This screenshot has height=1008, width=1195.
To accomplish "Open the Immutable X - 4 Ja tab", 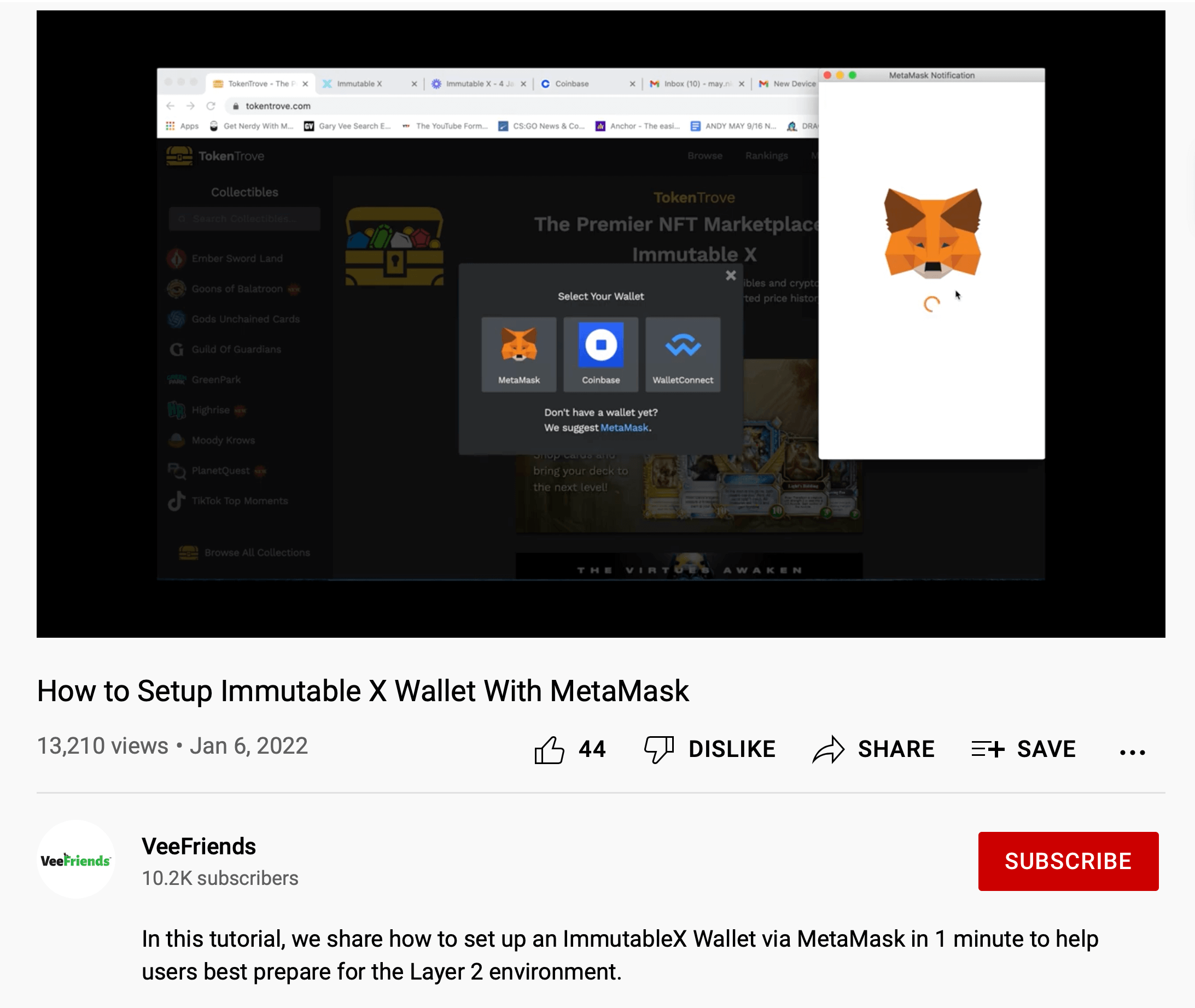I will point(479,84).
